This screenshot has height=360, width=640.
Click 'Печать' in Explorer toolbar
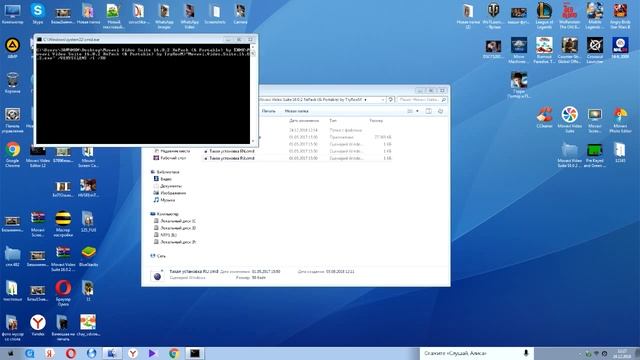(269, 111)
